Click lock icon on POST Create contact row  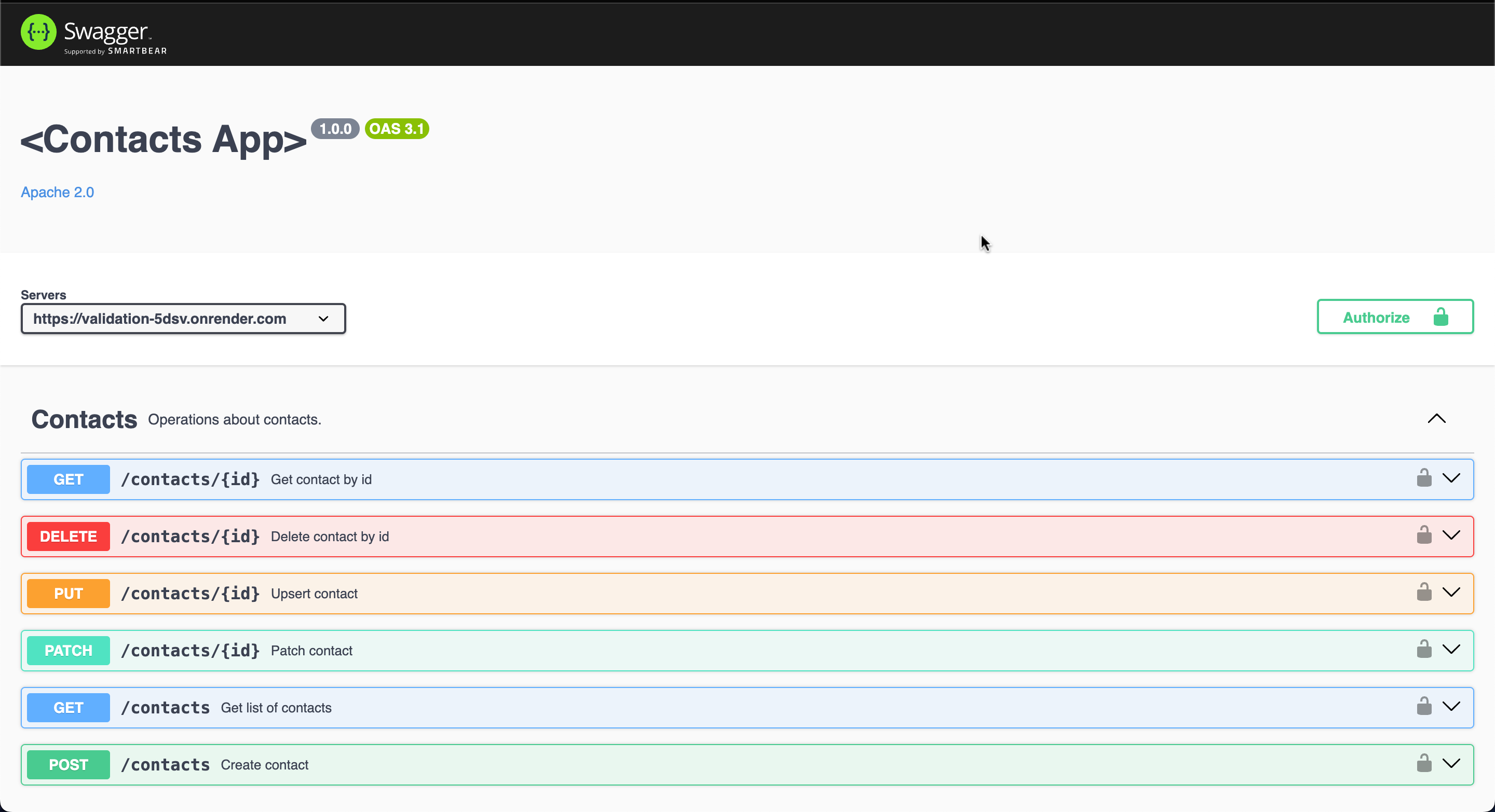pyautogui.click(x=1423, y=763)
